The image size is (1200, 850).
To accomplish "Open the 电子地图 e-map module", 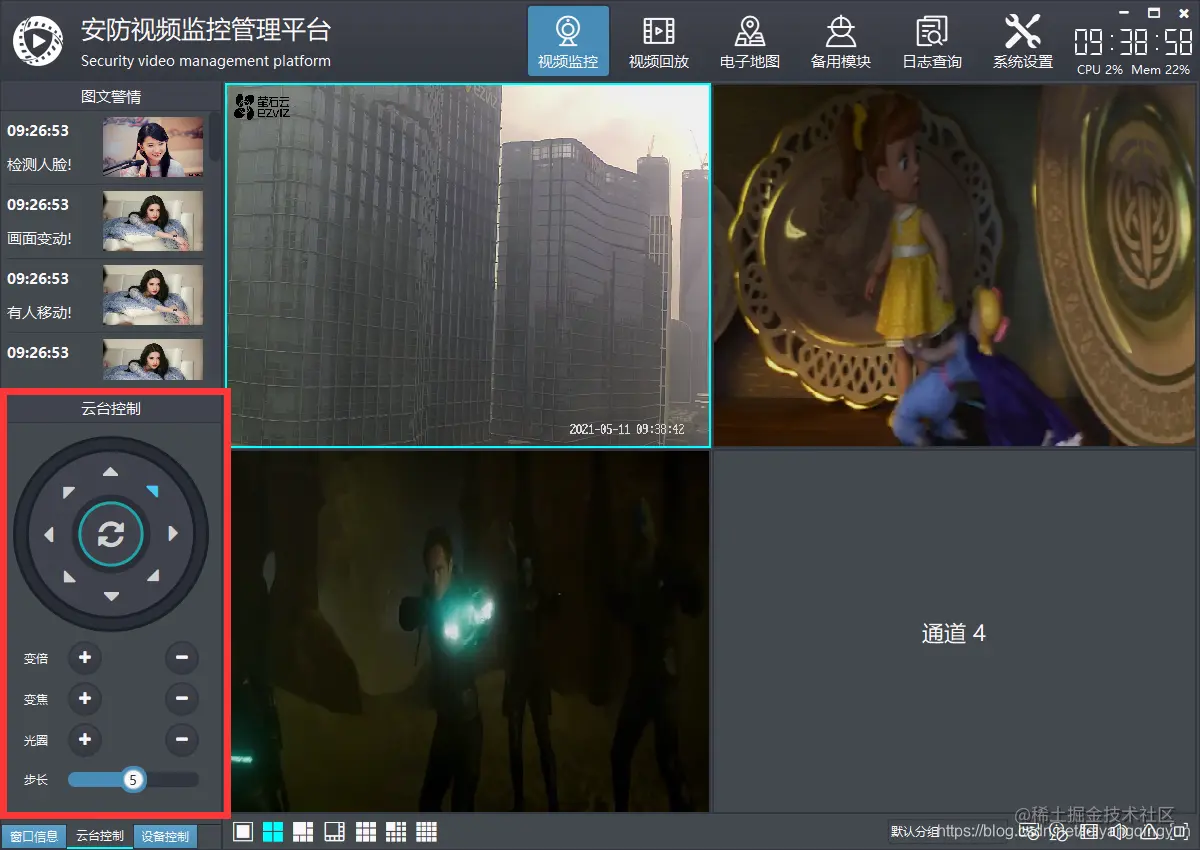I will click(x=749, y=40).
